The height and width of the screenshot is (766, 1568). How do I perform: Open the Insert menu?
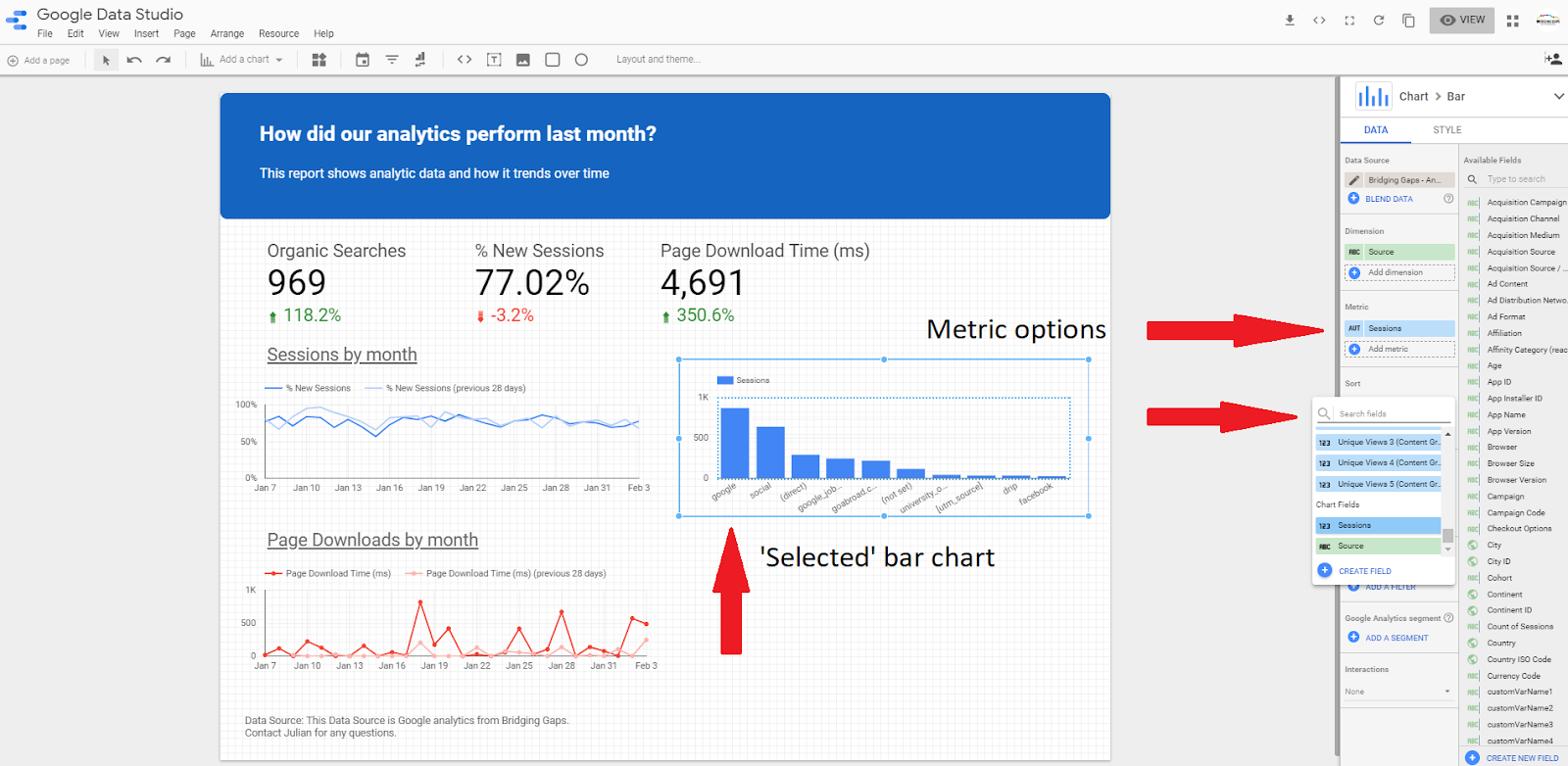pyautogui.click(x=146, y=33)
